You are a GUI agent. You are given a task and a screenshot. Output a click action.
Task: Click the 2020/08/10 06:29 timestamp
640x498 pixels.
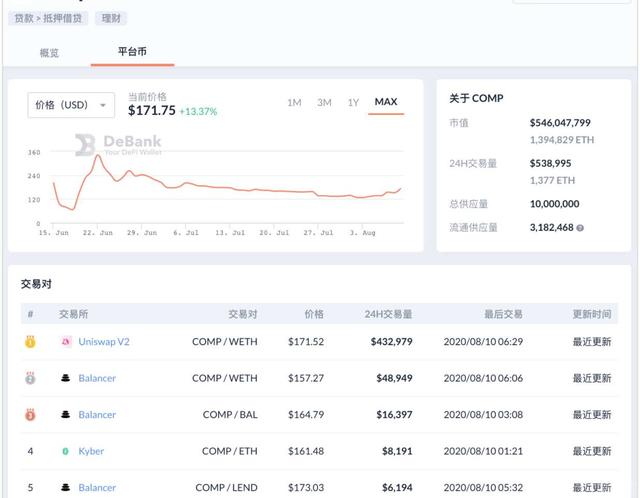click(483, 342)
